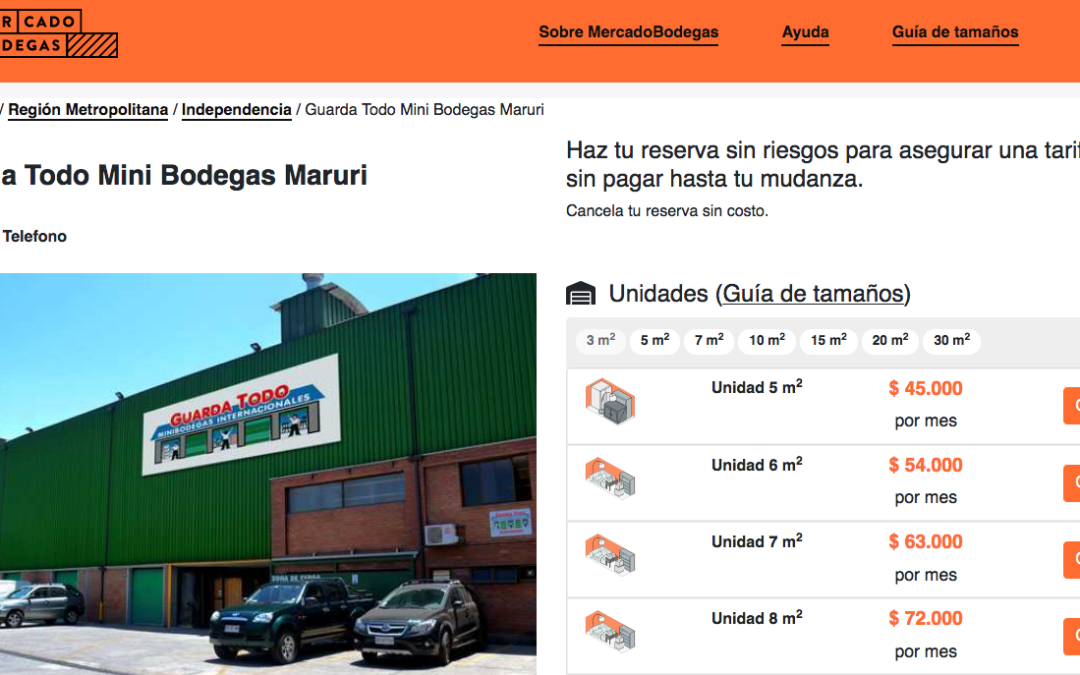The image size is (1080, 675).
Task: Open Guía de tamaños in header
Action: 955,32
